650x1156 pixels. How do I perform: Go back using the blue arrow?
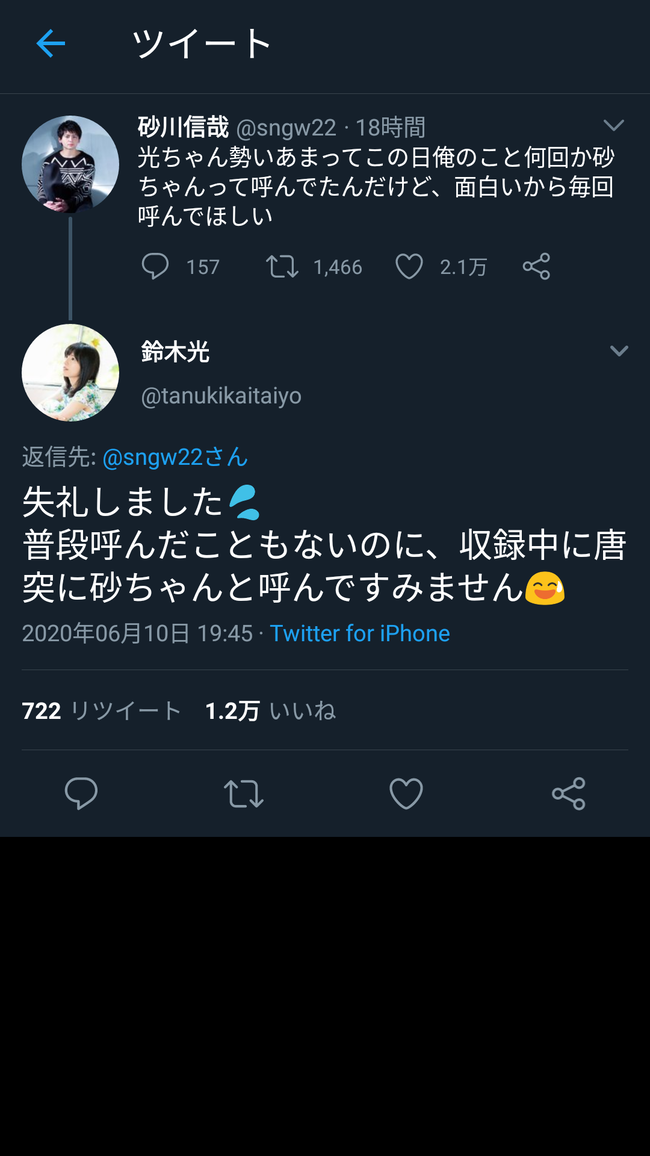coord(51,43)
